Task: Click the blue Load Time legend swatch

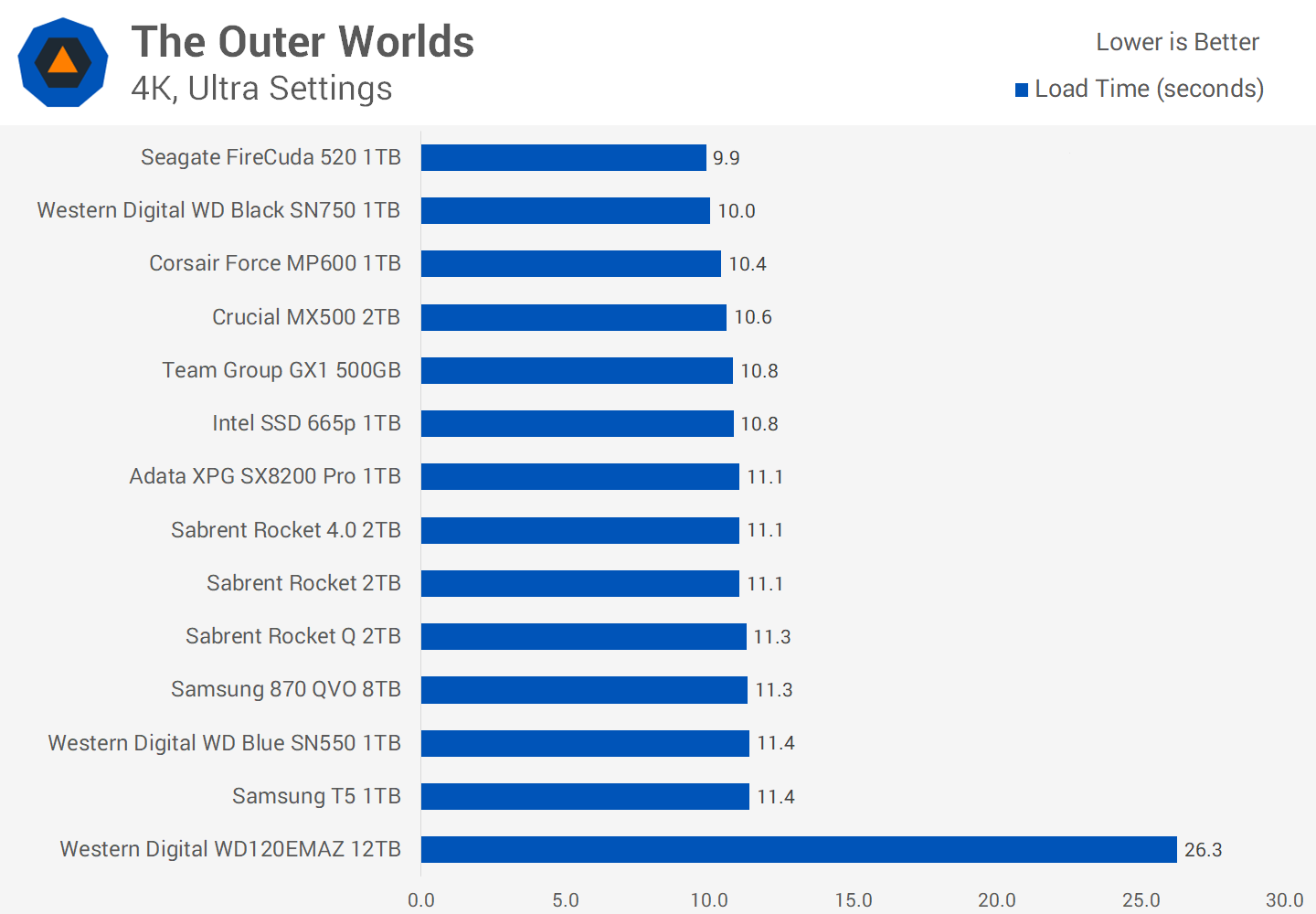Action: click(x=1022, y=90)
